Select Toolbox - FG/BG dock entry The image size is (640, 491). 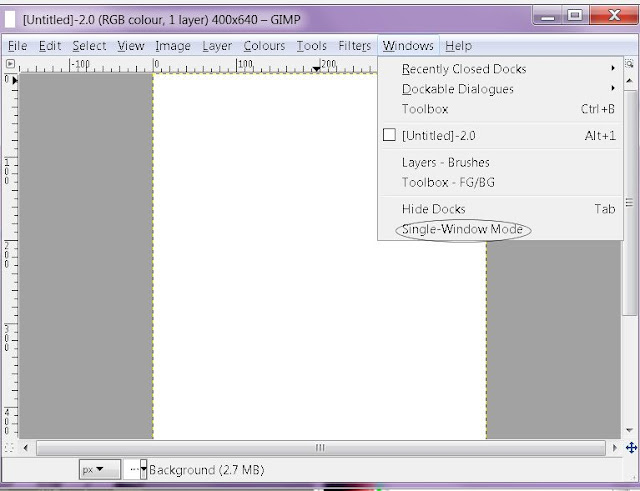click(x=501, y=182)
